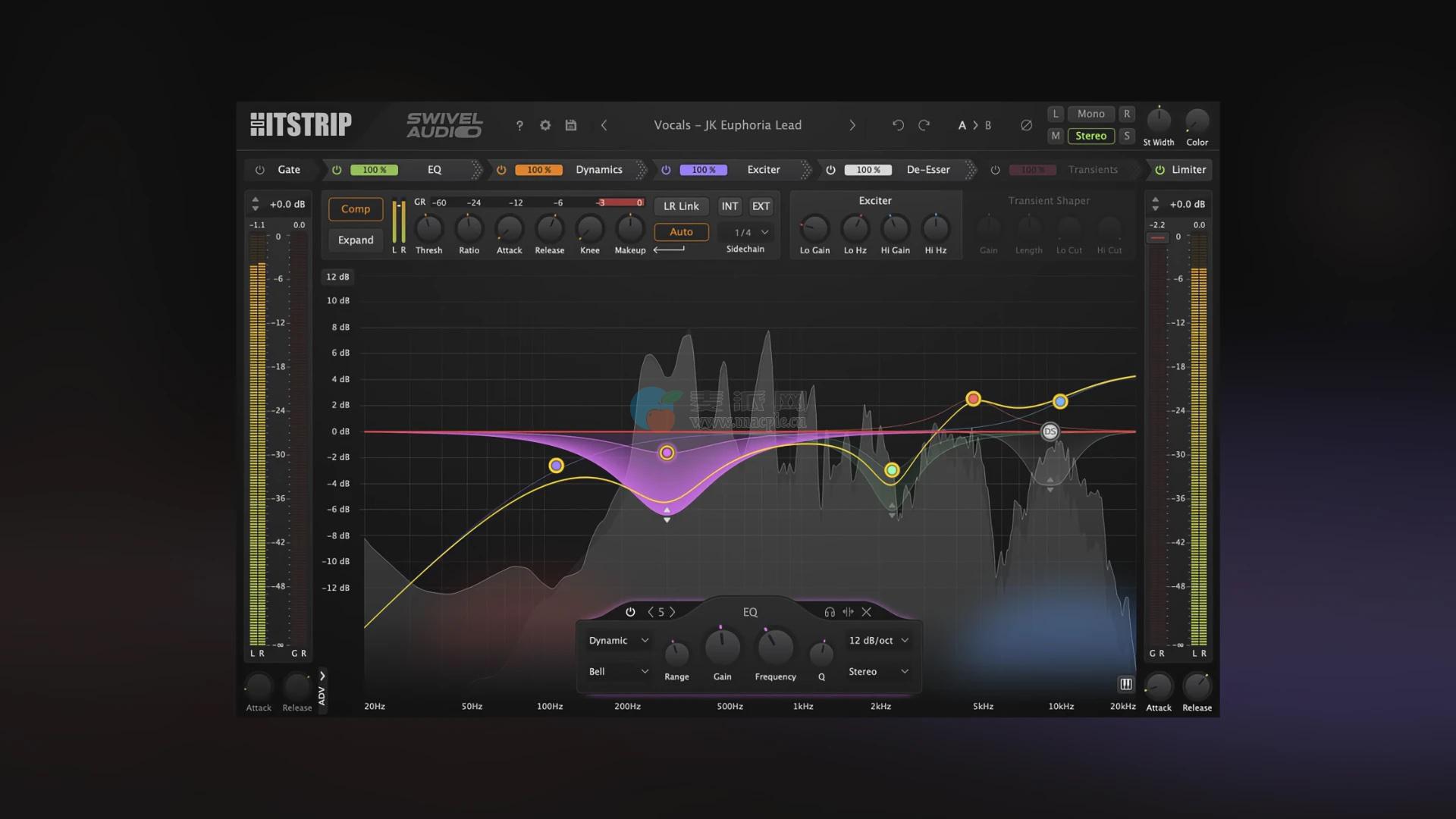This screenshot has width=1456, height=819.
Task: Toggle the piano keyboard icon
Action: [1126, 684]
